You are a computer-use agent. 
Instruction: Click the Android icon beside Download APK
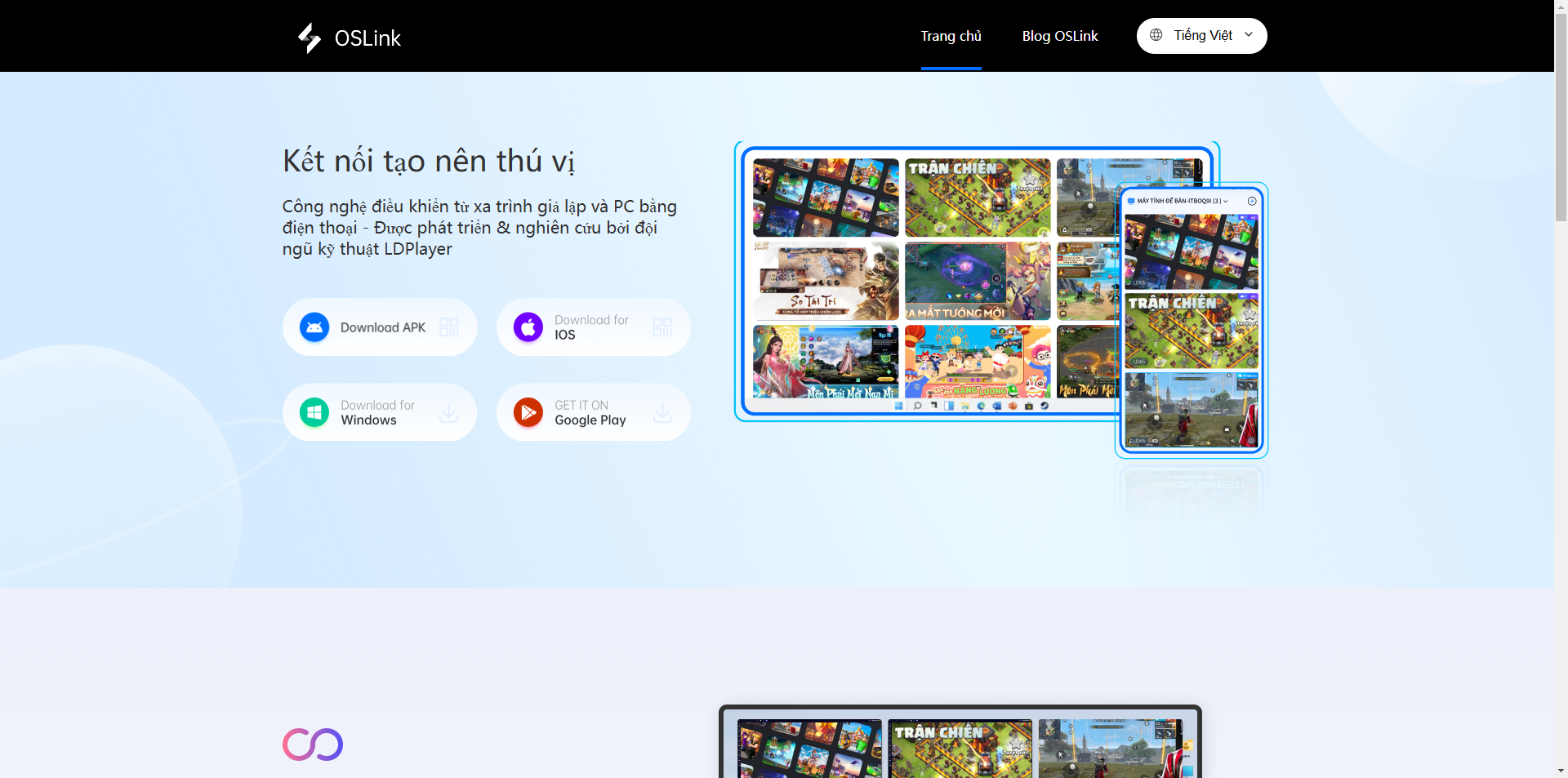point(314,327)
